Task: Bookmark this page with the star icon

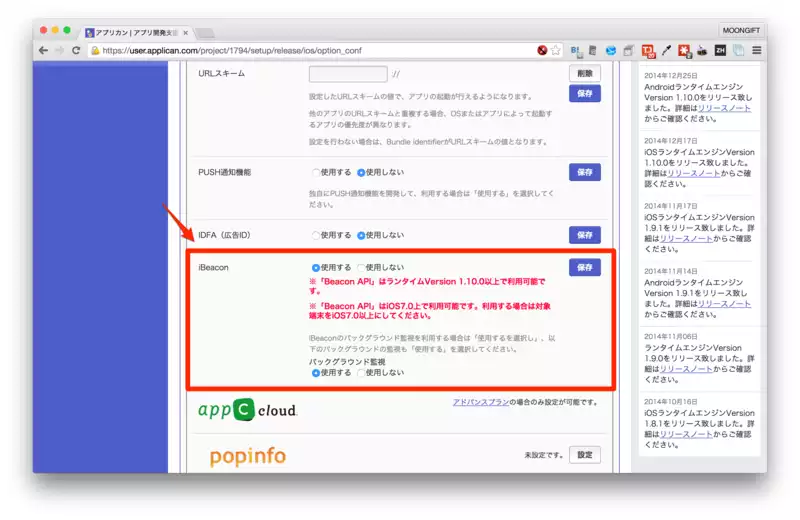Action: coord(556,50)
